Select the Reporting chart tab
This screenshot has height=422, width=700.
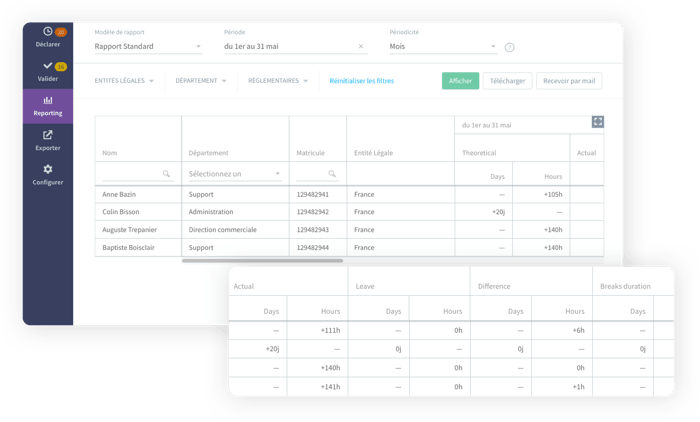pyautogui.click(x=48, y=106)
